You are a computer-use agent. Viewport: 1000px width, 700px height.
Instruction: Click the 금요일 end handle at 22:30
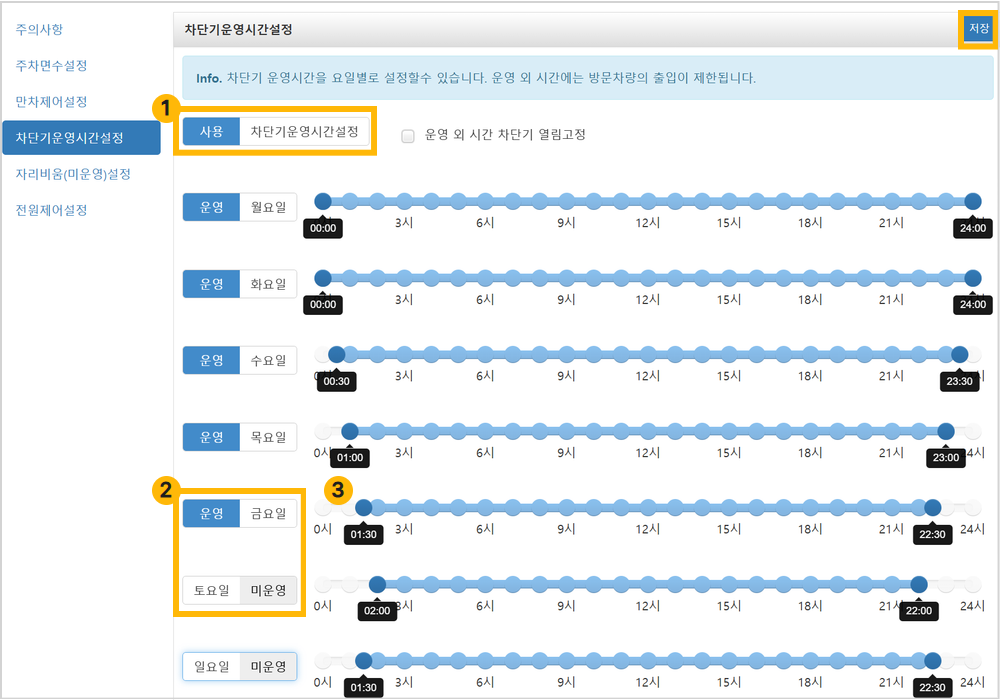(x=932, y=508)
